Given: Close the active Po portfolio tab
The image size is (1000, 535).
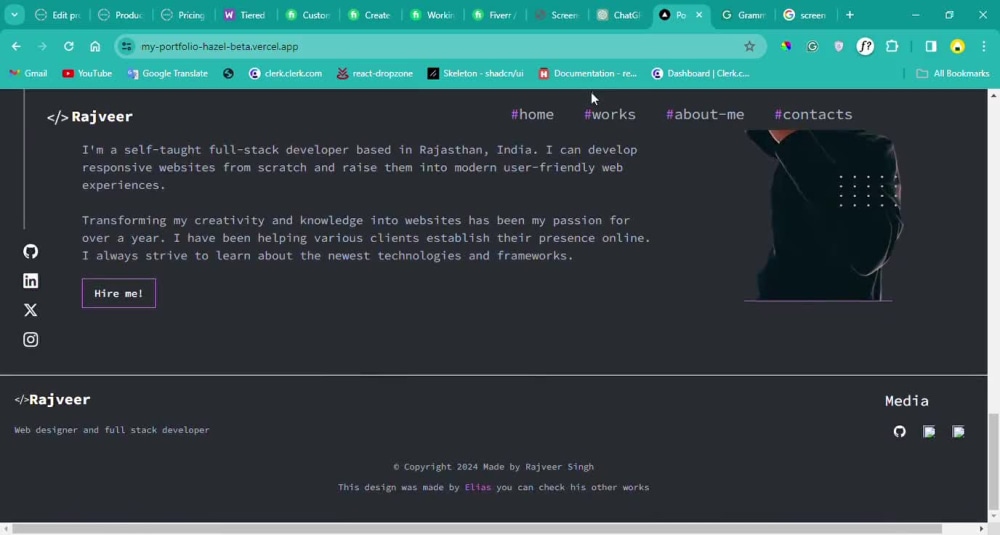Looking at the screenshot, I should pyautogui.click(x=699, y=15).
